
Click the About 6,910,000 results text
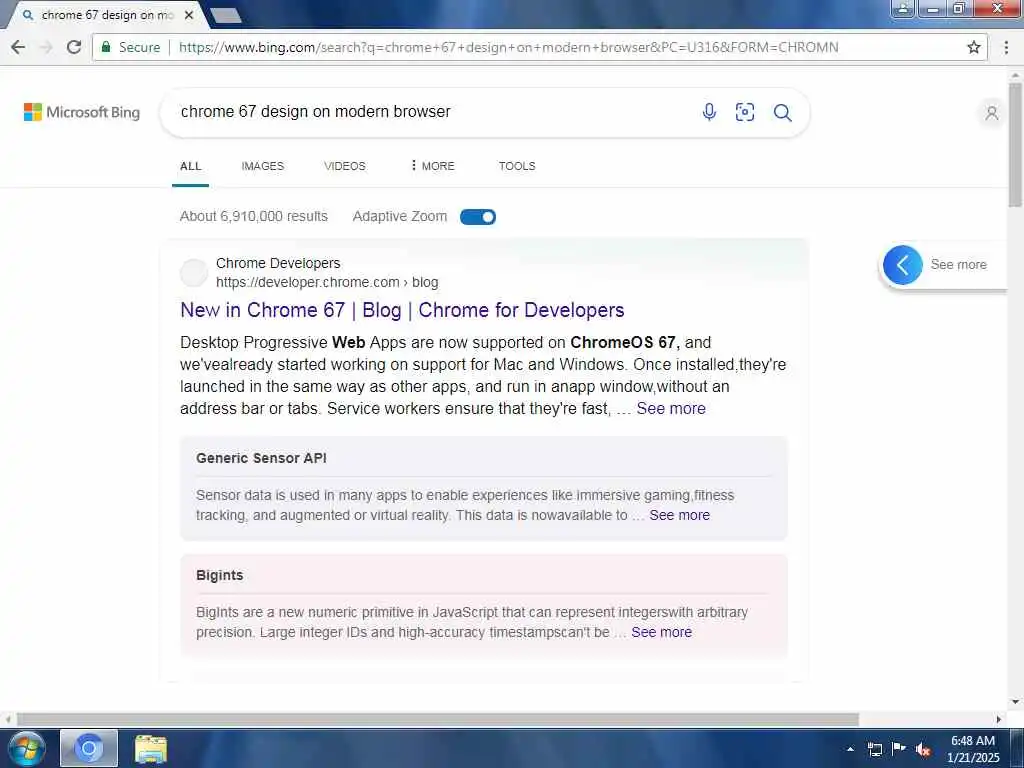coord(254,216)
